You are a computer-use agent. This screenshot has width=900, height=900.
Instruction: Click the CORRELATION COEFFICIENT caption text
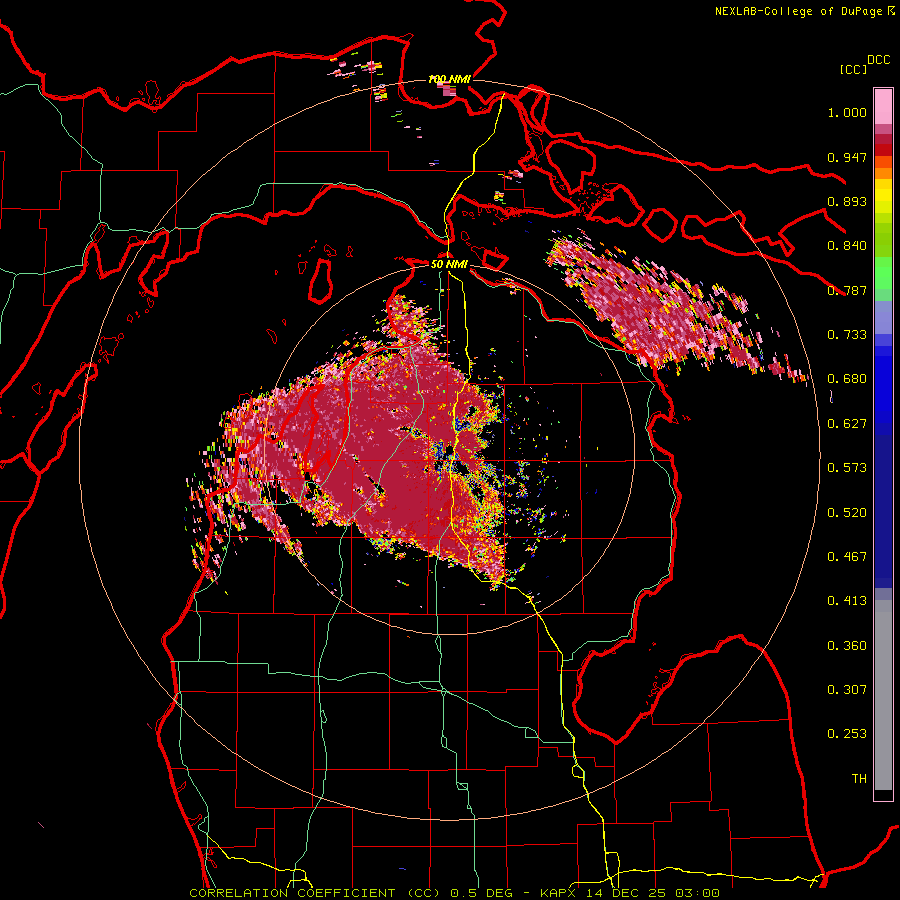coord(292,893)
